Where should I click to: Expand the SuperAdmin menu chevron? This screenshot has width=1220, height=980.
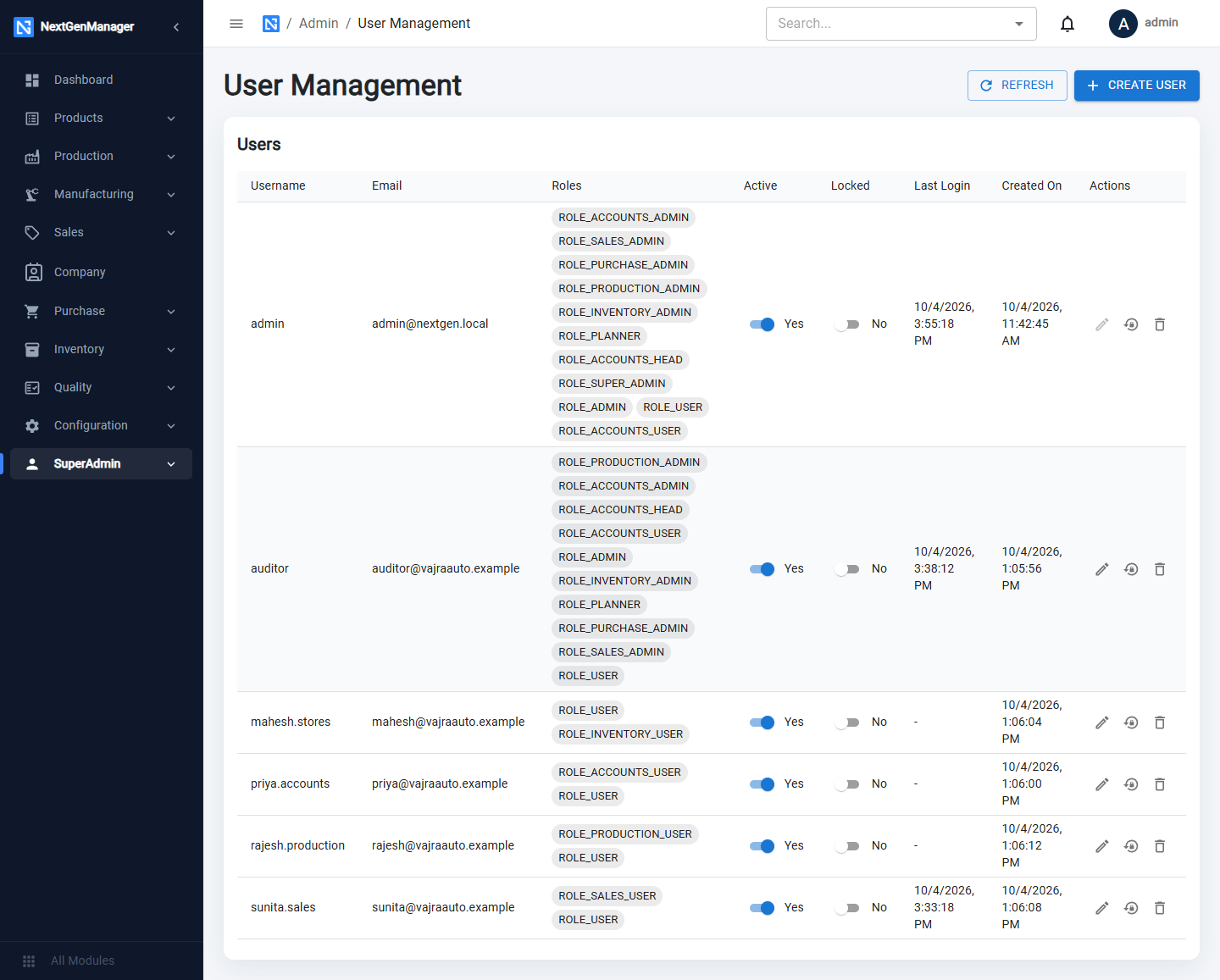[x=171, y=464]
